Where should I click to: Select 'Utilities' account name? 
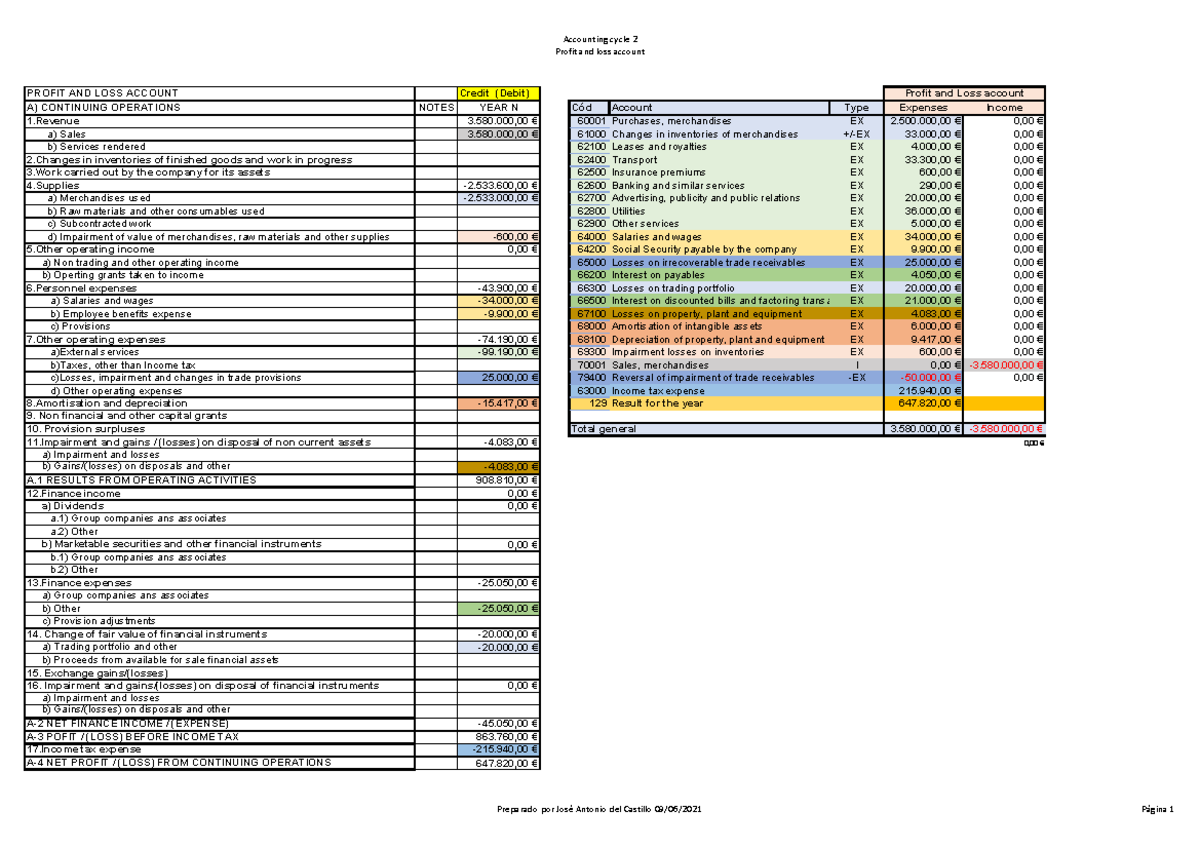point(628,211)
